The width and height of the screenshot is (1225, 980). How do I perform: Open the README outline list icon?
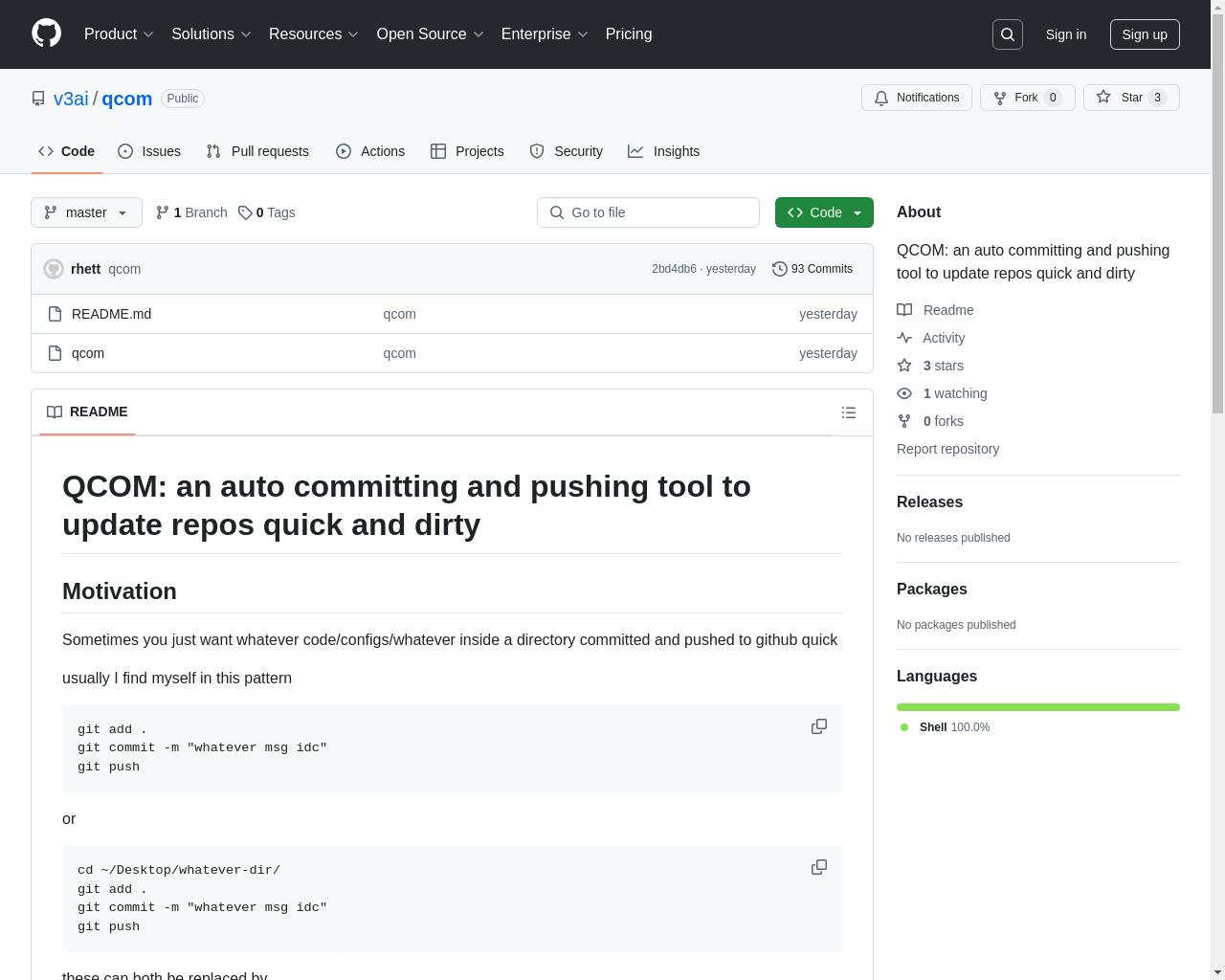[x=849, y=412]
